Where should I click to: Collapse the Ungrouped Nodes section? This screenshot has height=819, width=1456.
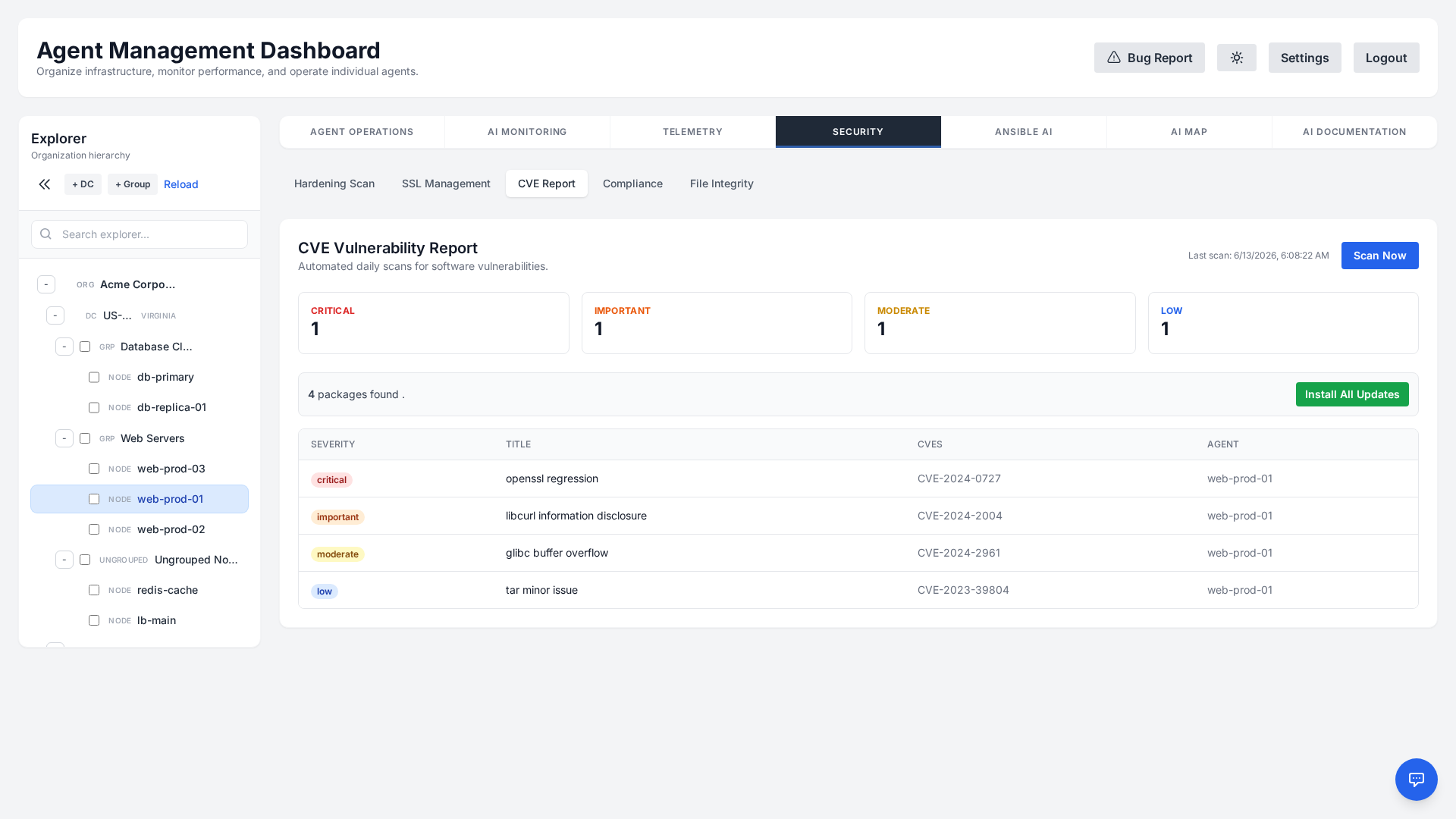point(64,560)
